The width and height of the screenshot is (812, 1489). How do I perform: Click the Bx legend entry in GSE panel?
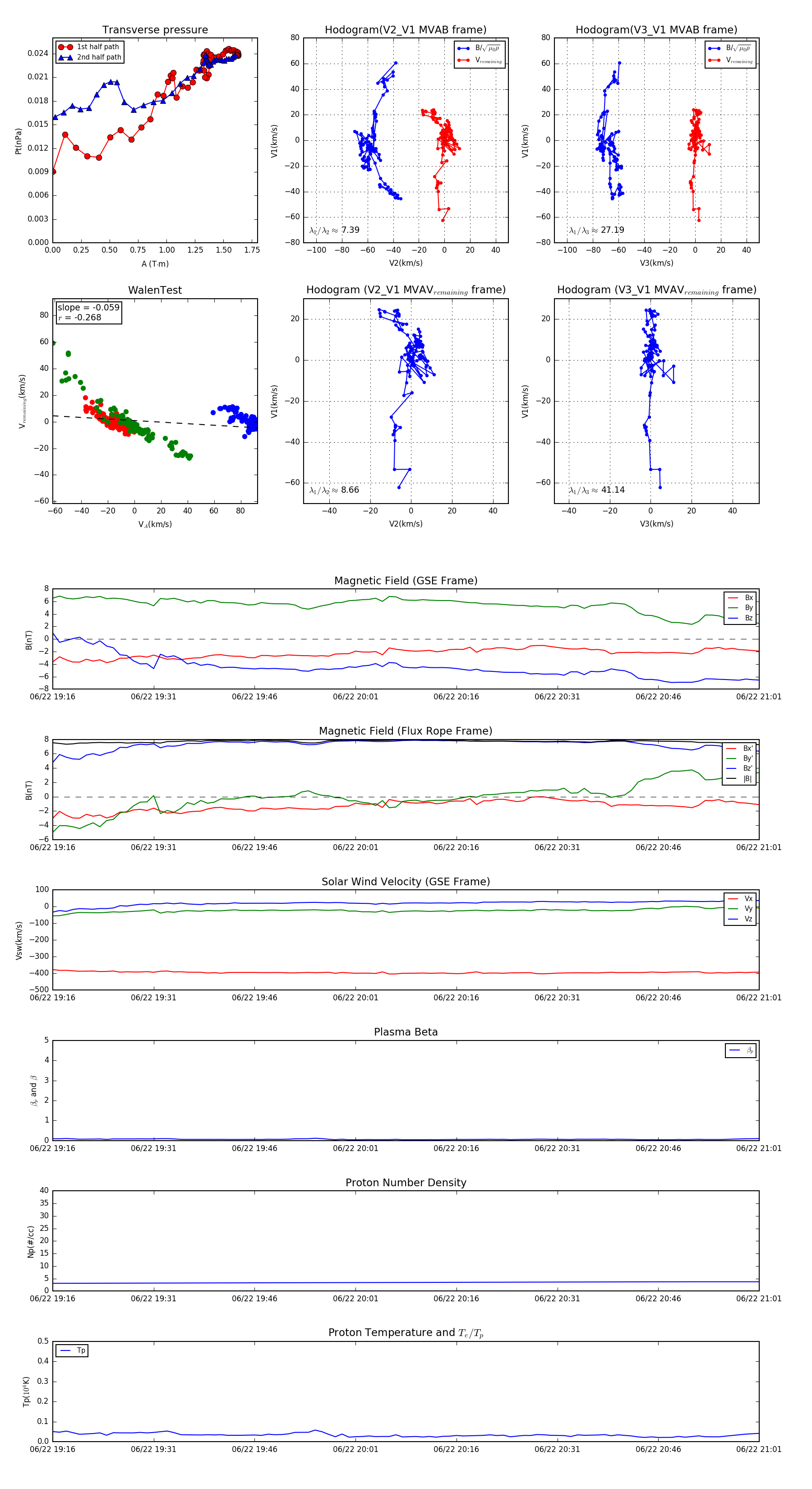[740, 598]
